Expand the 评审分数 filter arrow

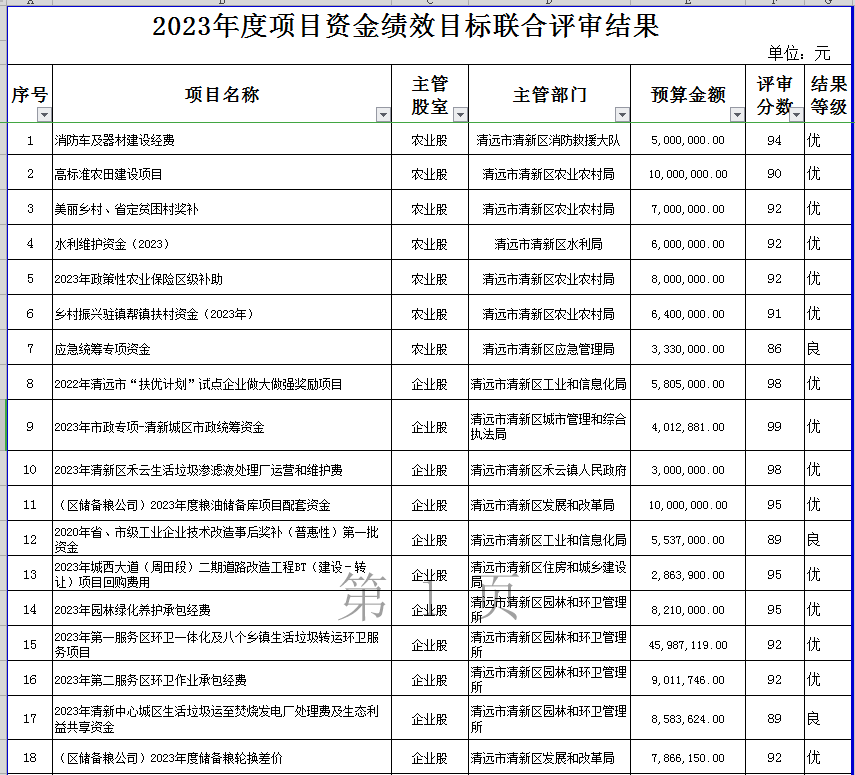coord(796,115)
